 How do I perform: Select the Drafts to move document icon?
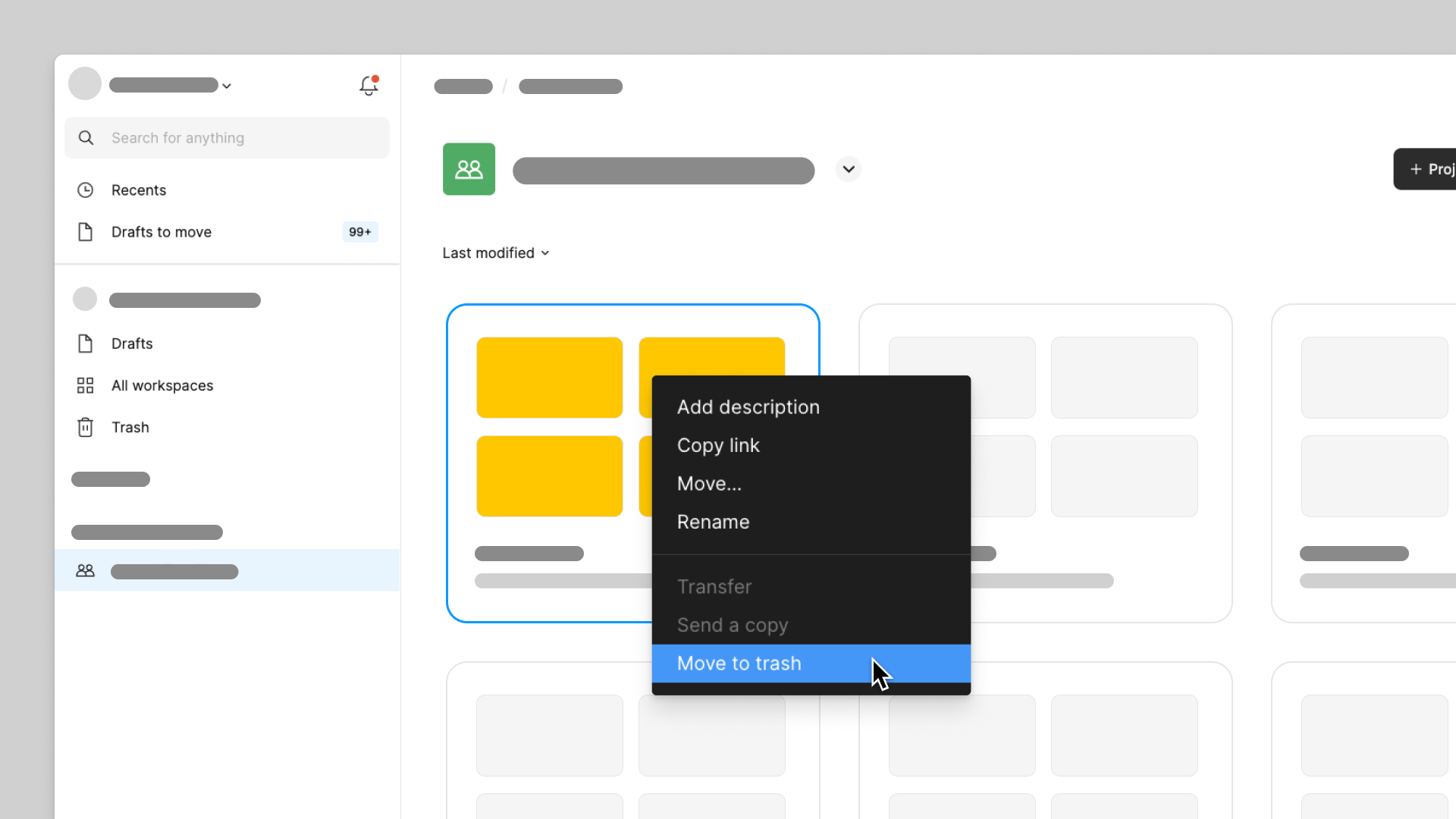[85, 232]
